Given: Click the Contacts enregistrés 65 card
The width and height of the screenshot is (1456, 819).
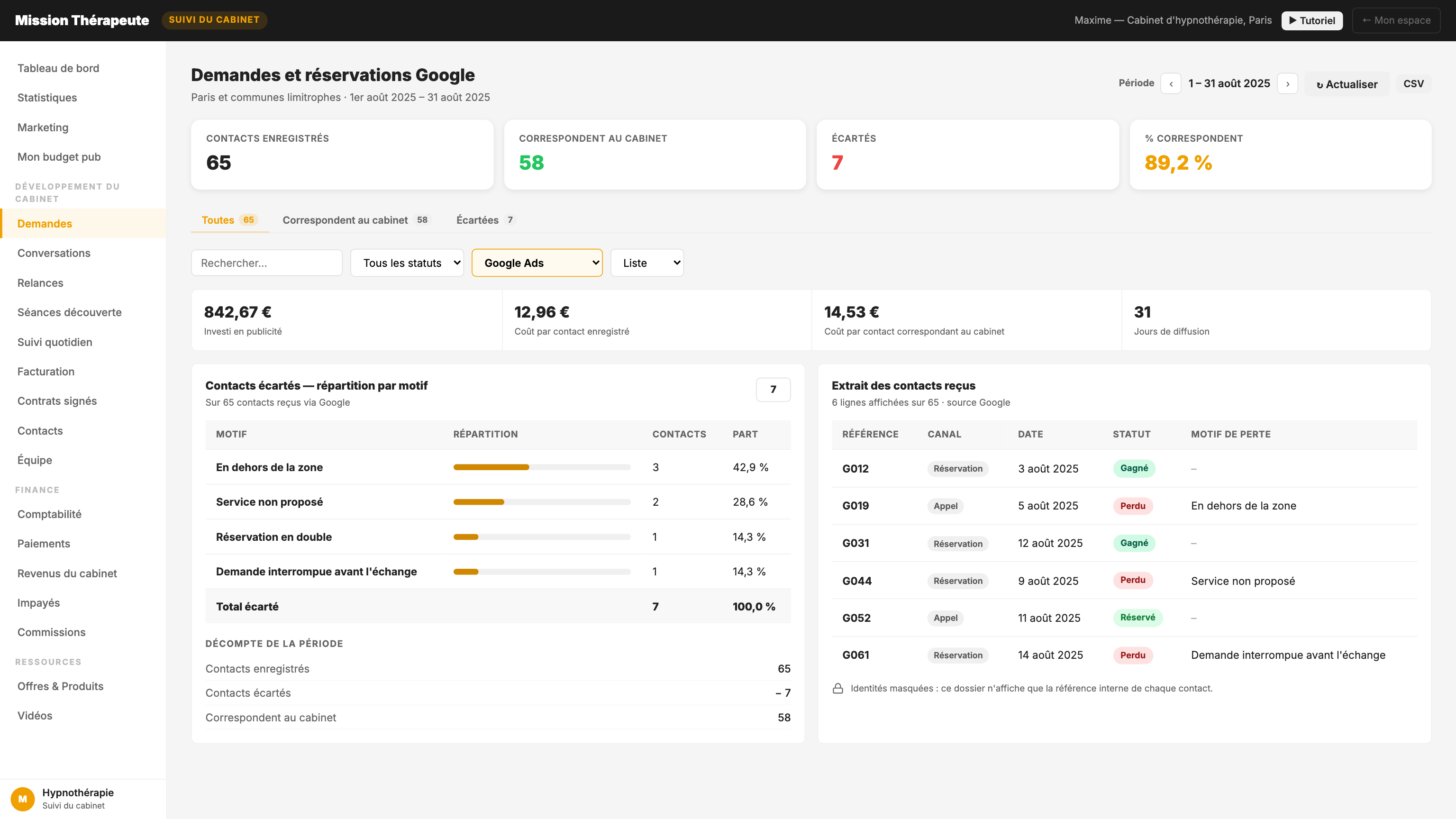Looking at the screenshot, I should [342, 155].
